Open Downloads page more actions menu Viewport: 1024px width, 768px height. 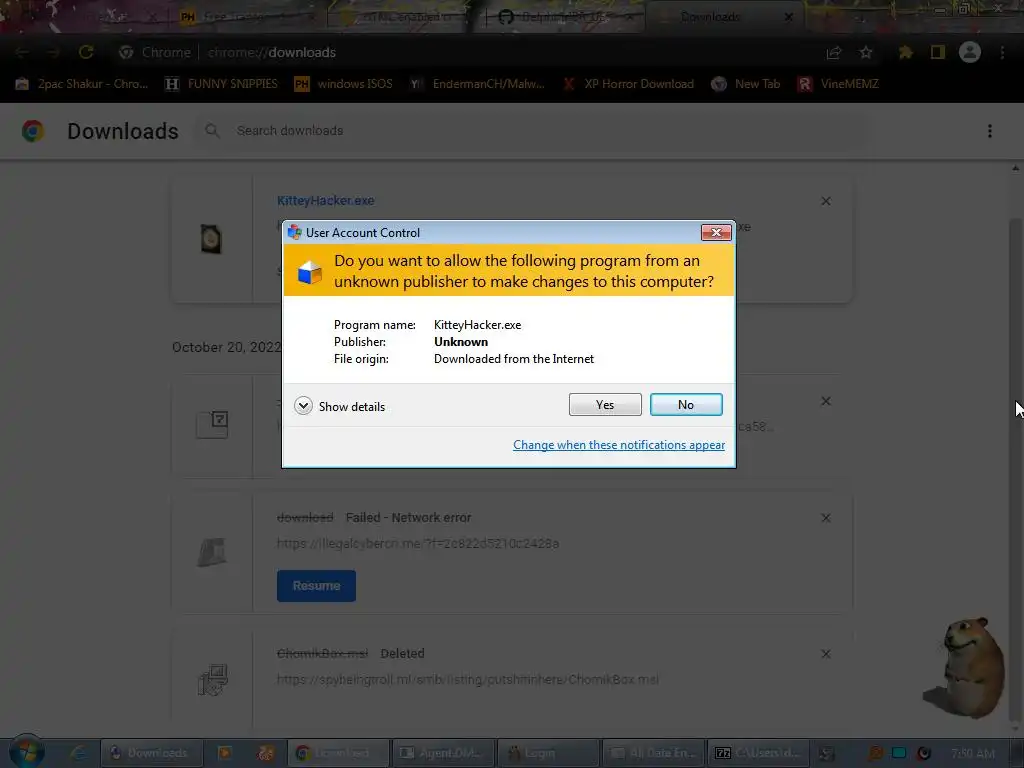click(x=989, y=131)
